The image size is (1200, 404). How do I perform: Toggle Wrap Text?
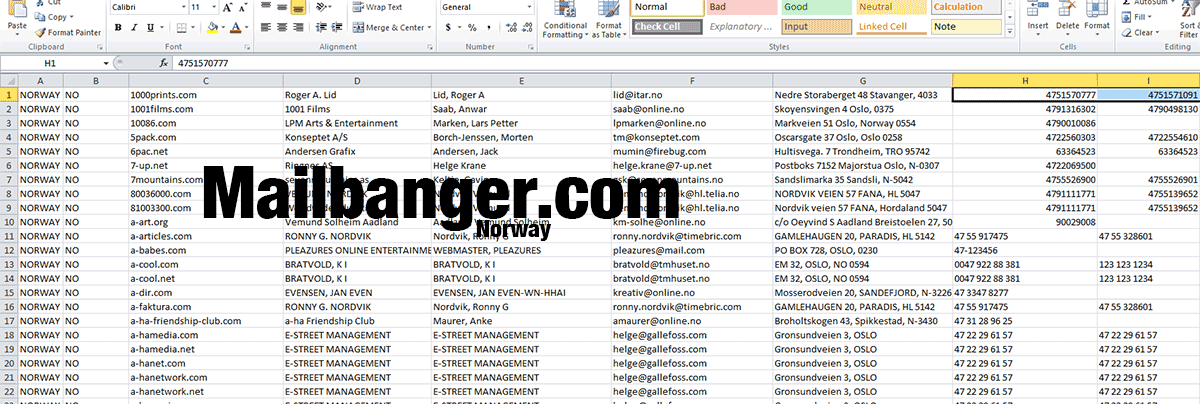tap(378, 7)
